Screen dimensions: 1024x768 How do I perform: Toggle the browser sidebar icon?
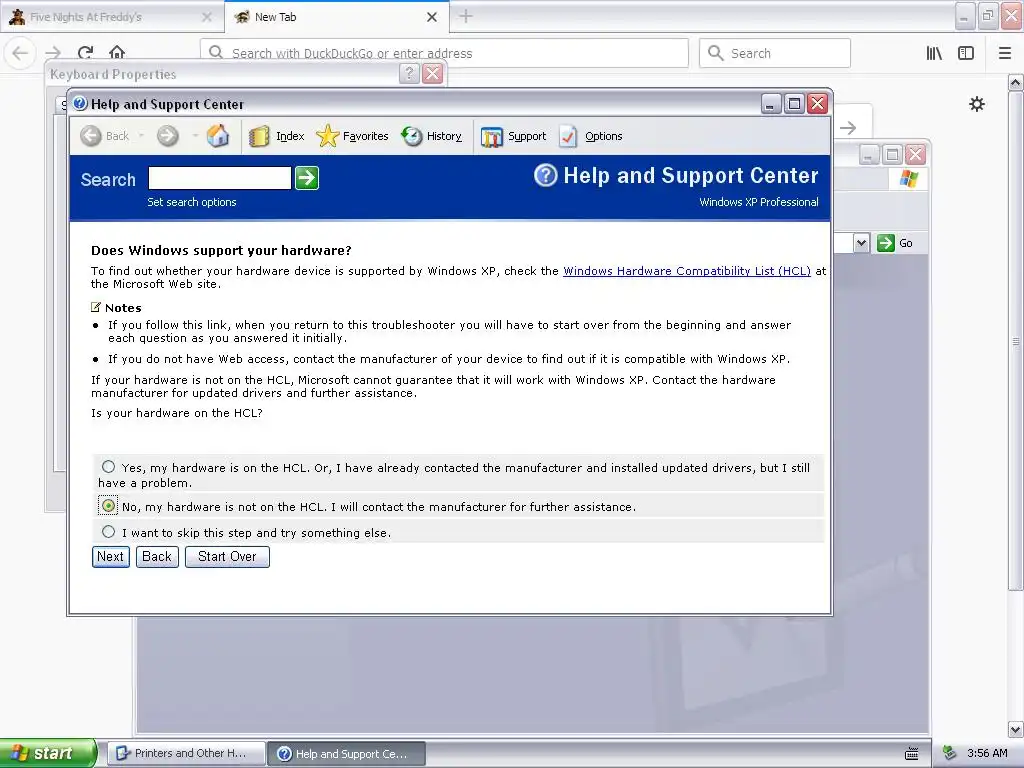pyautogui.click(x=966, y=53)
